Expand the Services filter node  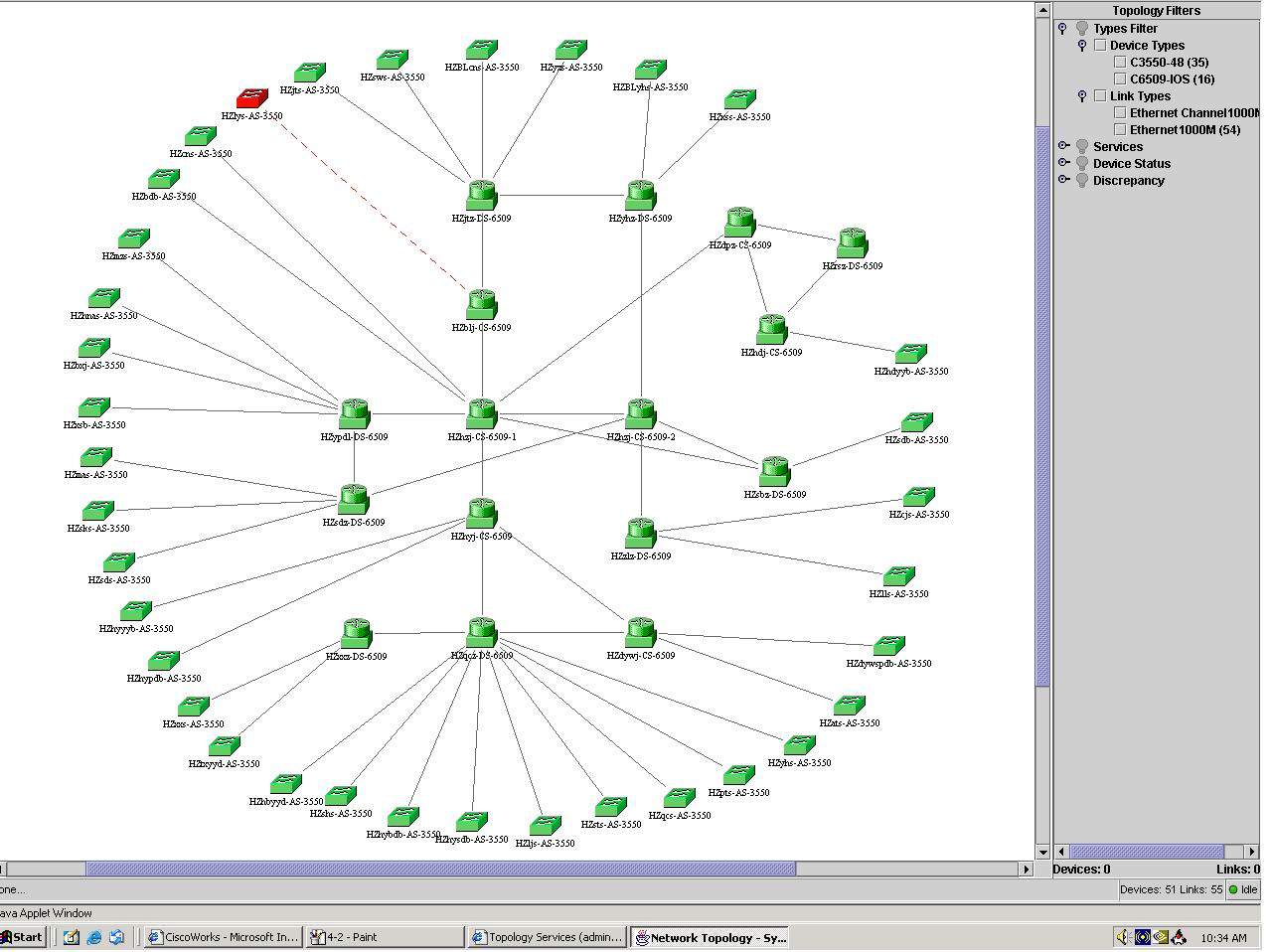pos(1063,146)
